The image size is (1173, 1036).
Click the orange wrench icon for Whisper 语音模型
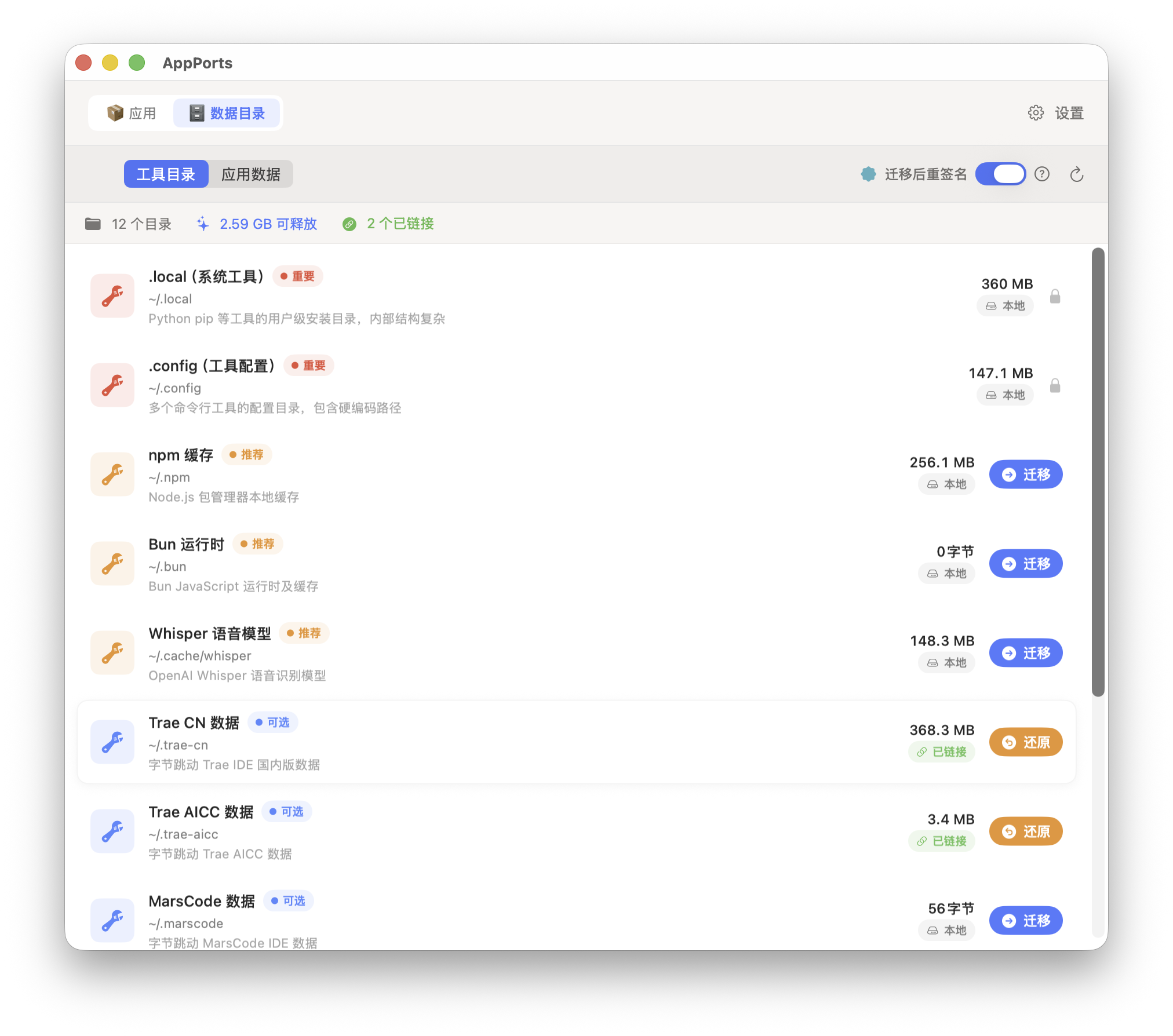click(112, 653)
